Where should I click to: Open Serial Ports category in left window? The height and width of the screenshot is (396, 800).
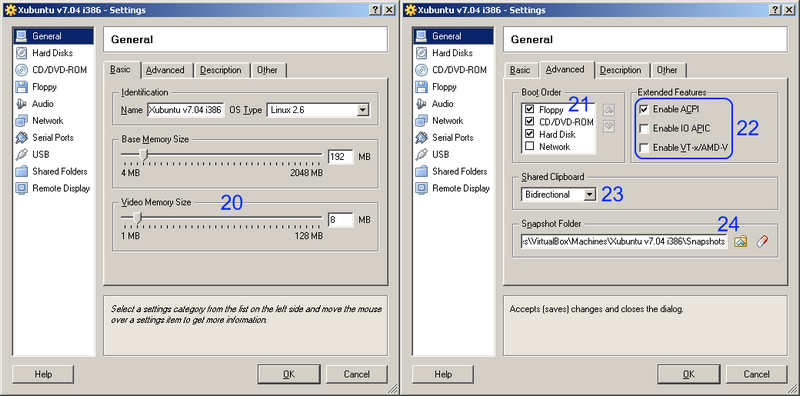tap(44, 137)
